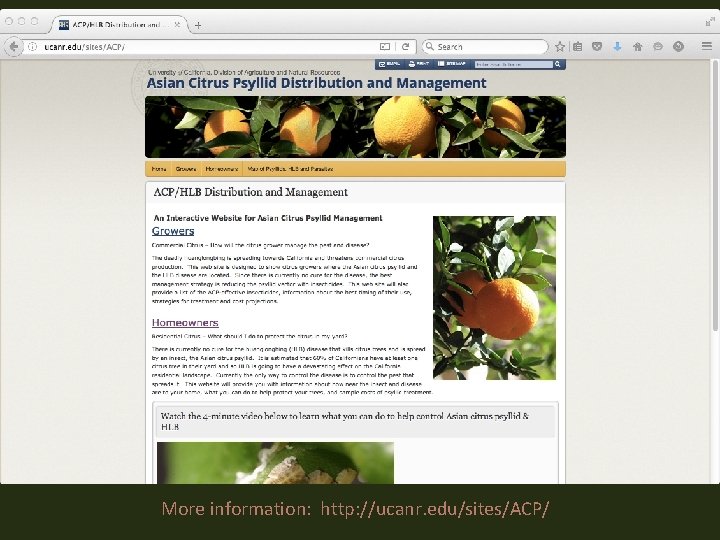Image resolution: width=720 pixels, height=540 pixels.
Task: Follow the Homeowners heading link
Action: coord(185,323)
